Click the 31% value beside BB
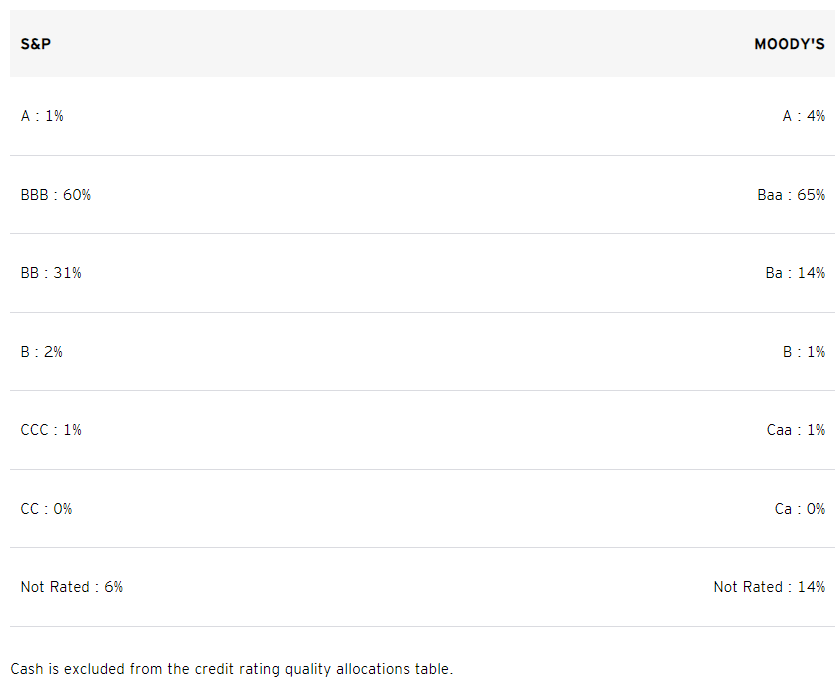The width and height of the screenshot is (835, 691). [68, 273]
